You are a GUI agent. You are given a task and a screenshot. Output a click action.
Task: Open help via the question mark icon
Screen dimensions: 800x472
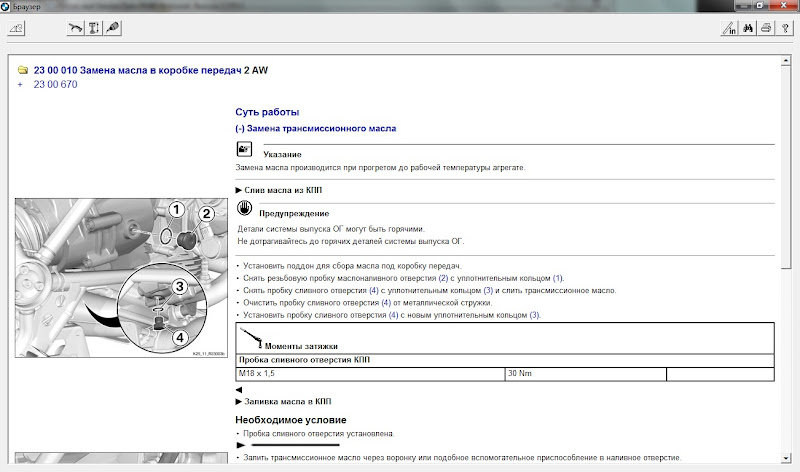click(784, 29)
